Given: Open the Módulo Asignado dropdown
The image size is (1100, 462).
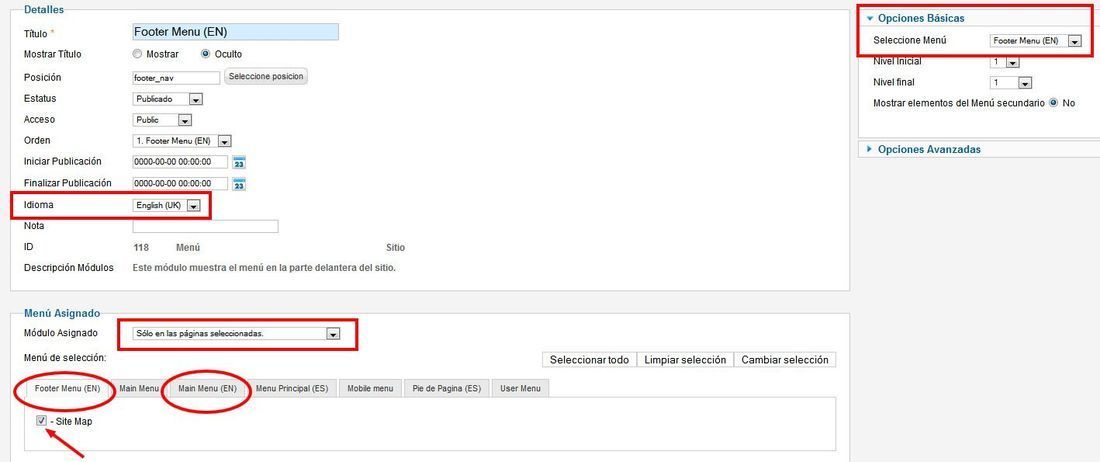Looking at the screenshot, I should 236,334.
